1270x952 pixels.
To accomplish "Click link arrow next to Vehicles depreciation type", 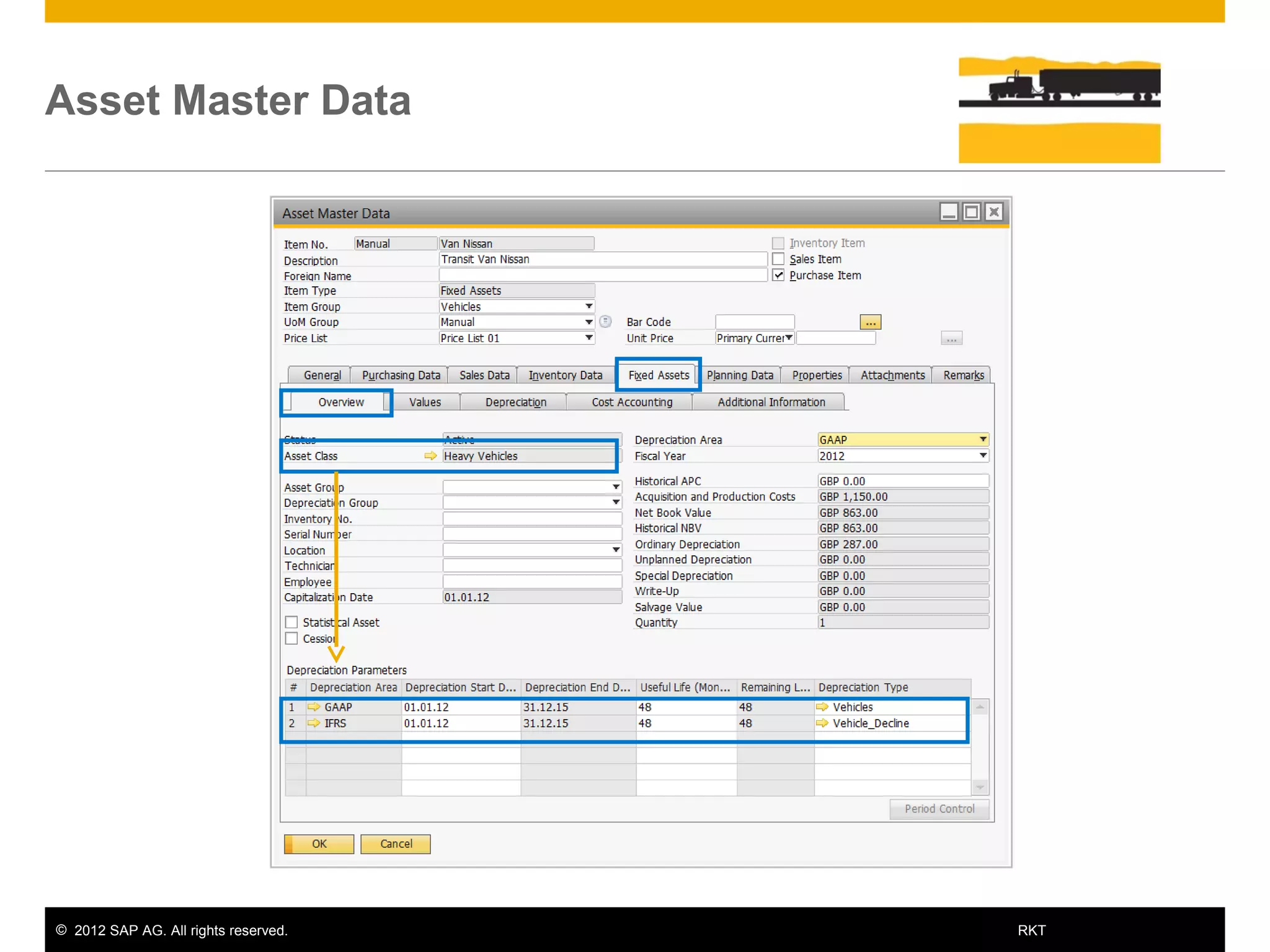I will 822,707.
